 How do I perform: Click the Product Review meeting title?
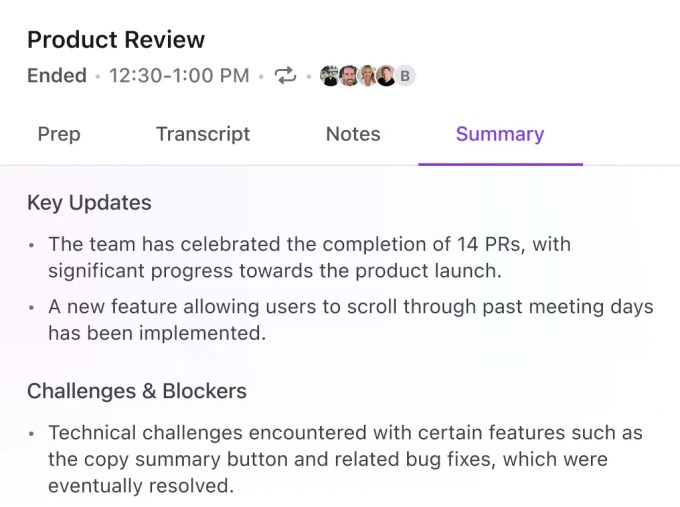tap(116, 40)
